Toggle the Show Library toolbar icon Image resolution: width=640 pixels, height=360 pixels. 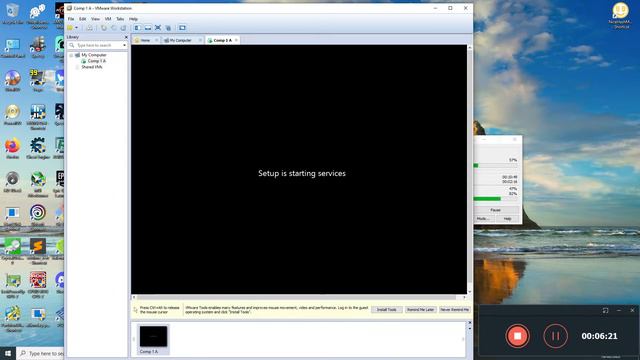tap(138, 28)
